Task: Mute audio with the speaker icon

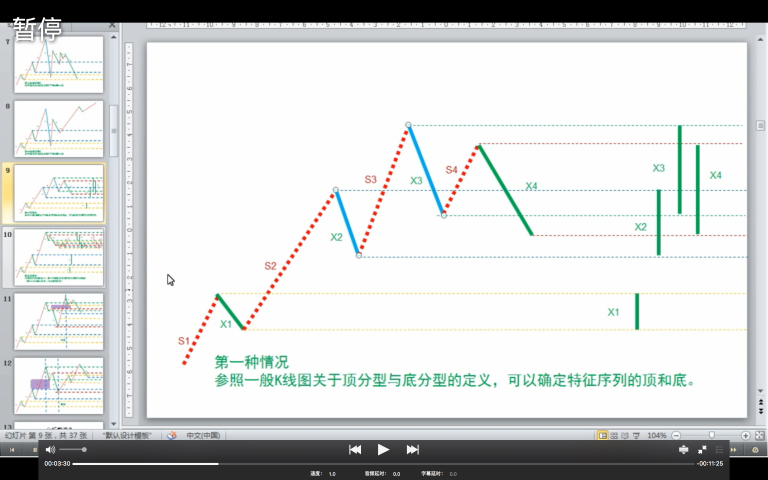Action: coord(50,450)
